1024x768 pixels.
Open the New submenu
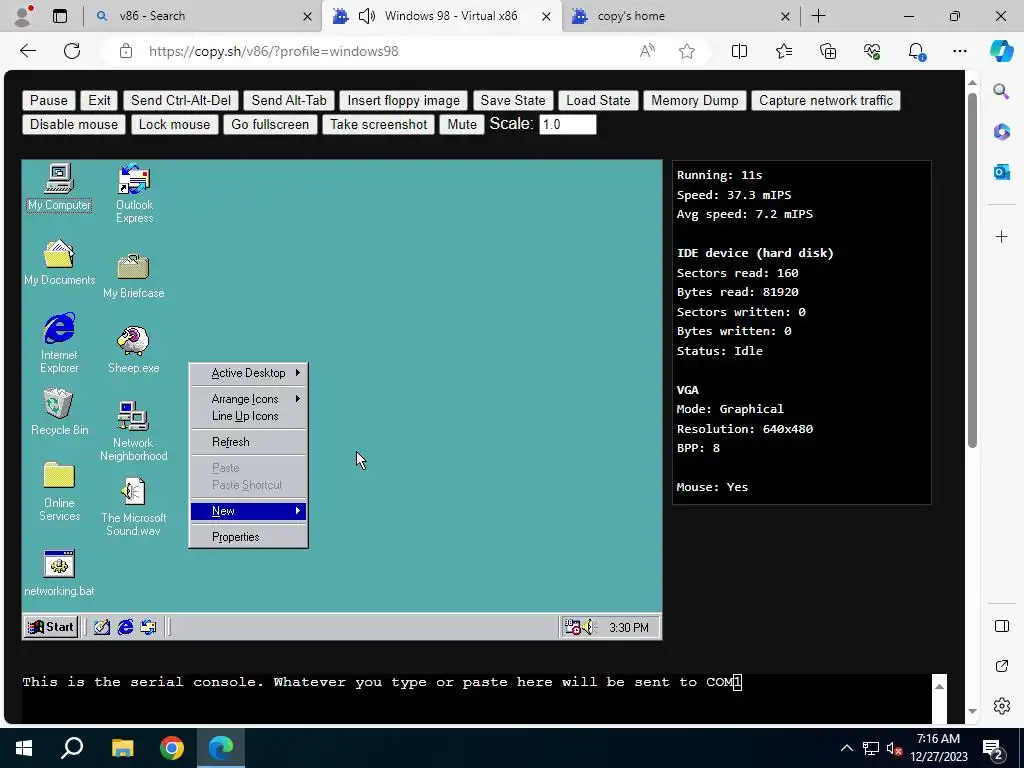coord(248,511)
